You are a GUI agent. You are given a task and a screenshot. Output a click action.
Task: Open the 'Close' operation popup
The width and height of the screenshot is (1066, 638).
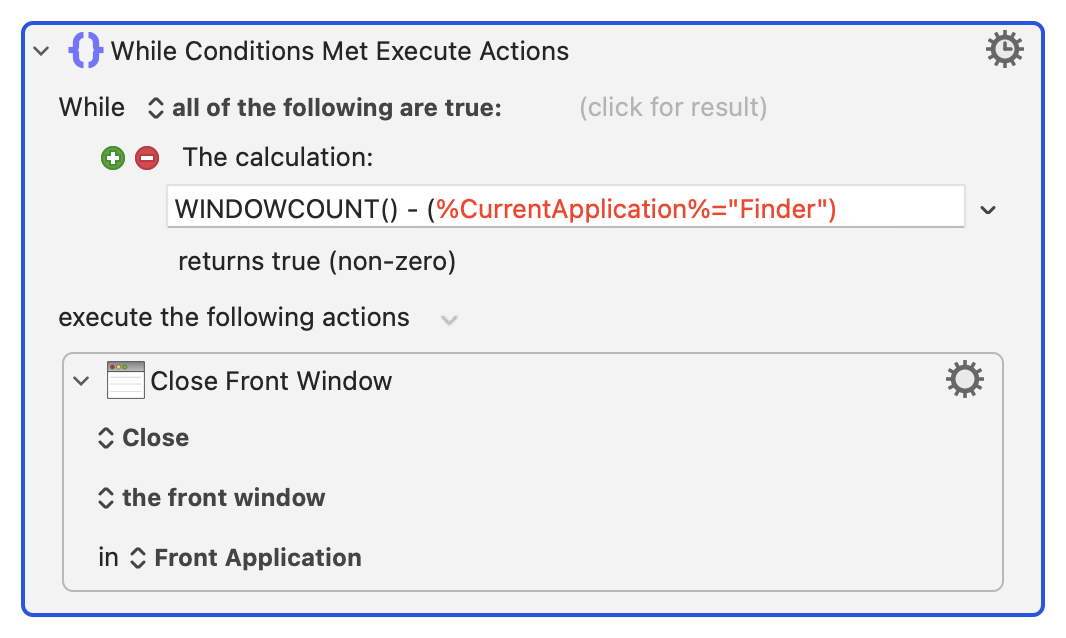click(144, 438)
